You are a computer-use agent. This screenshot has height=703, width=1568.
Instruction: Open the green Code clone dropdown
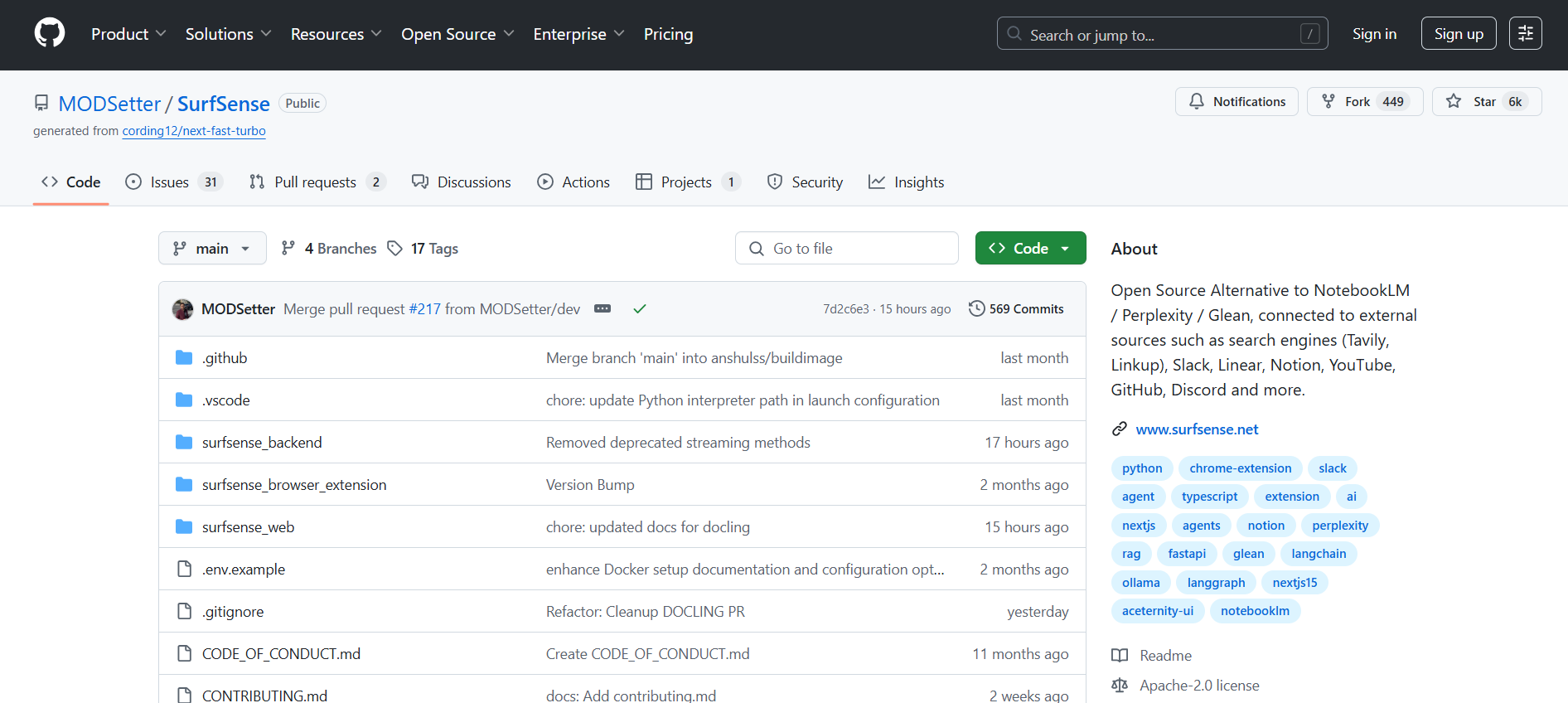[x=1030, y=248]
